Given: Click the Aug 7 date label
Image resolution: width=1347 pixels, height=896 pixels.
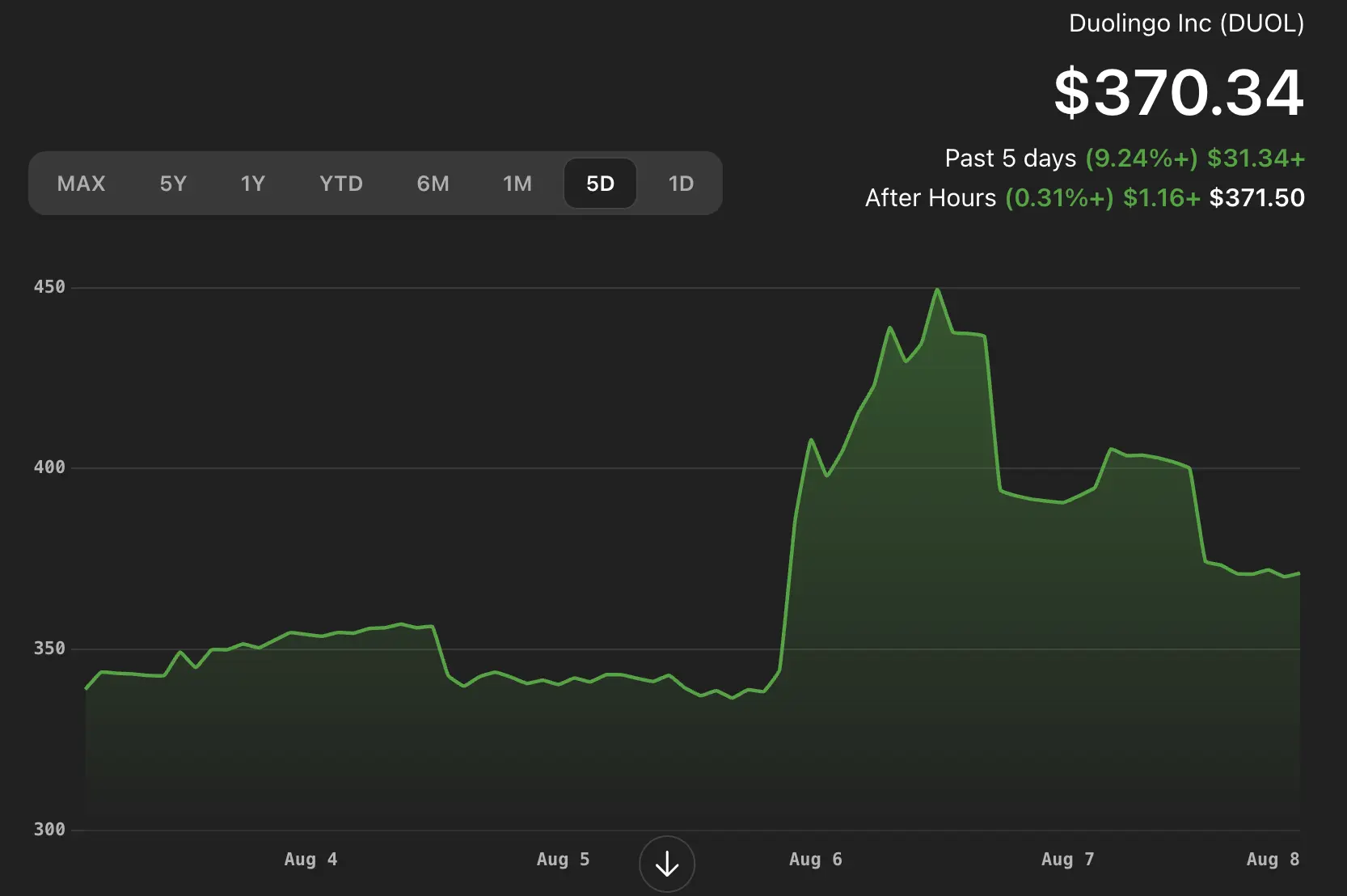Looking at the screenshot, I should pyautogui.click(x=1067, y=860).
